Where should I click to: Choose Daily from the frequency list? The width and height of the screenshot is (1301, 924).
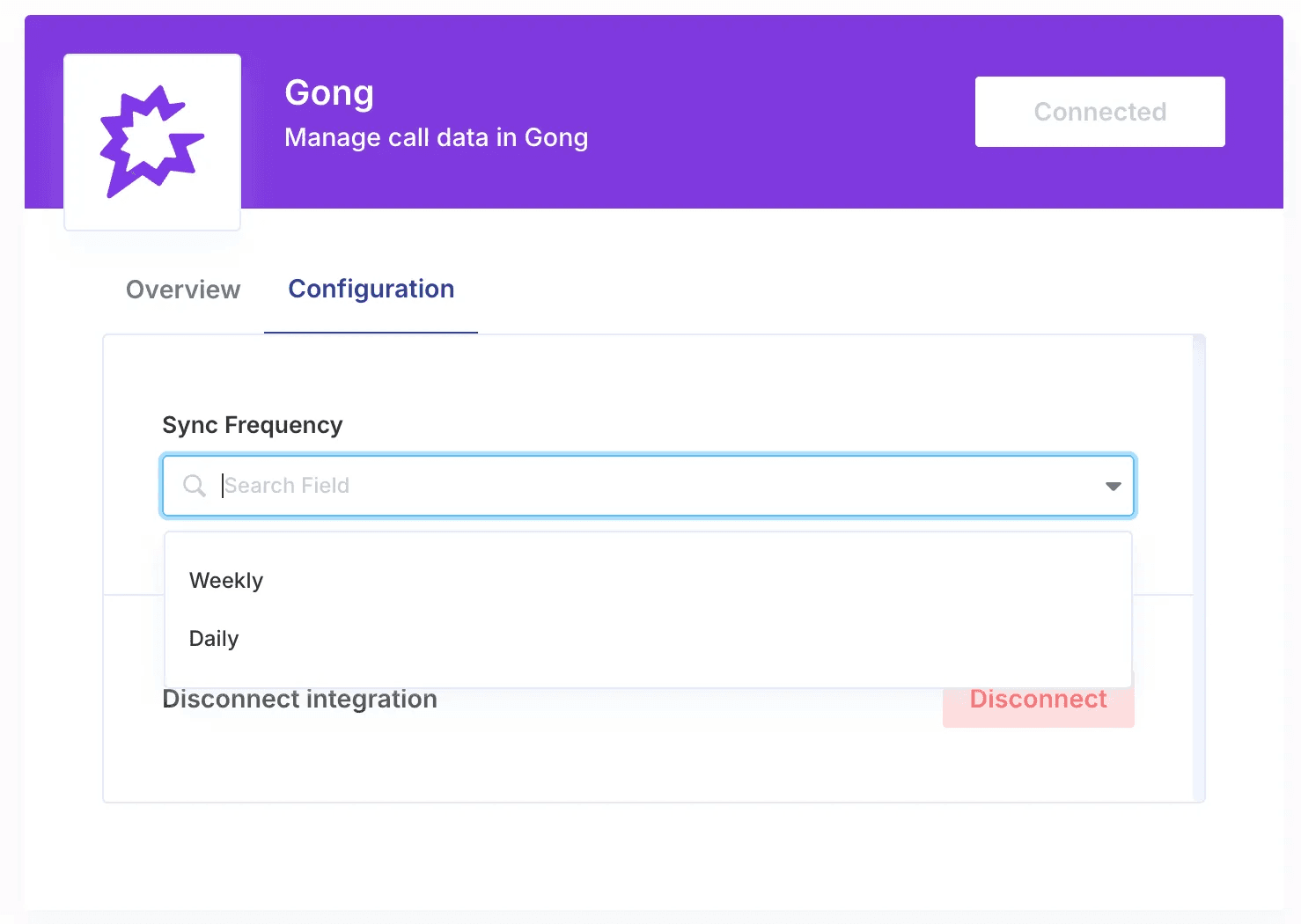click(214, 639)
